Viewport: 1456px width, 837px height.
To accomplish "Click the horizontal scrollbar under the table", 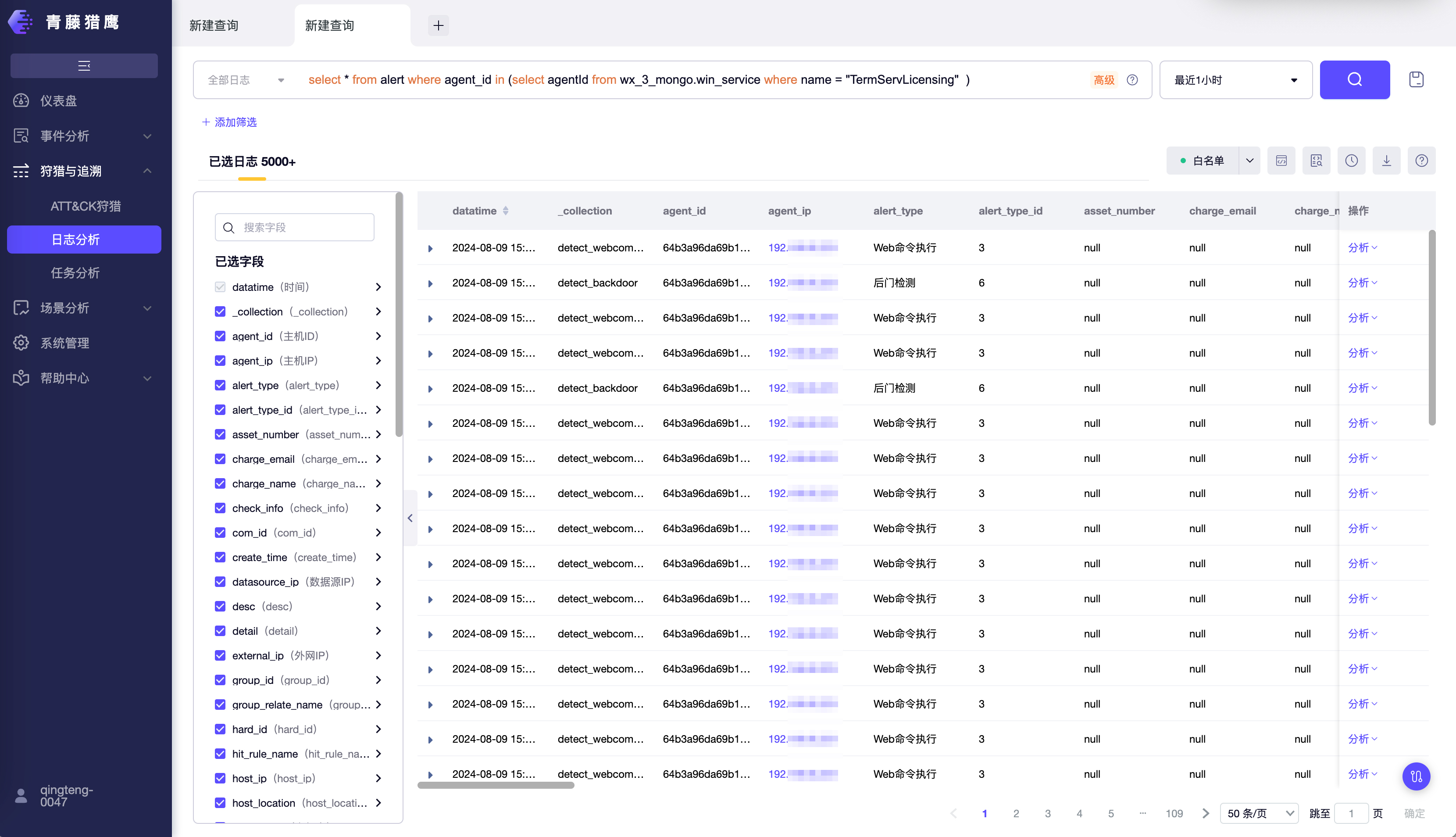I will pos(495,785).
